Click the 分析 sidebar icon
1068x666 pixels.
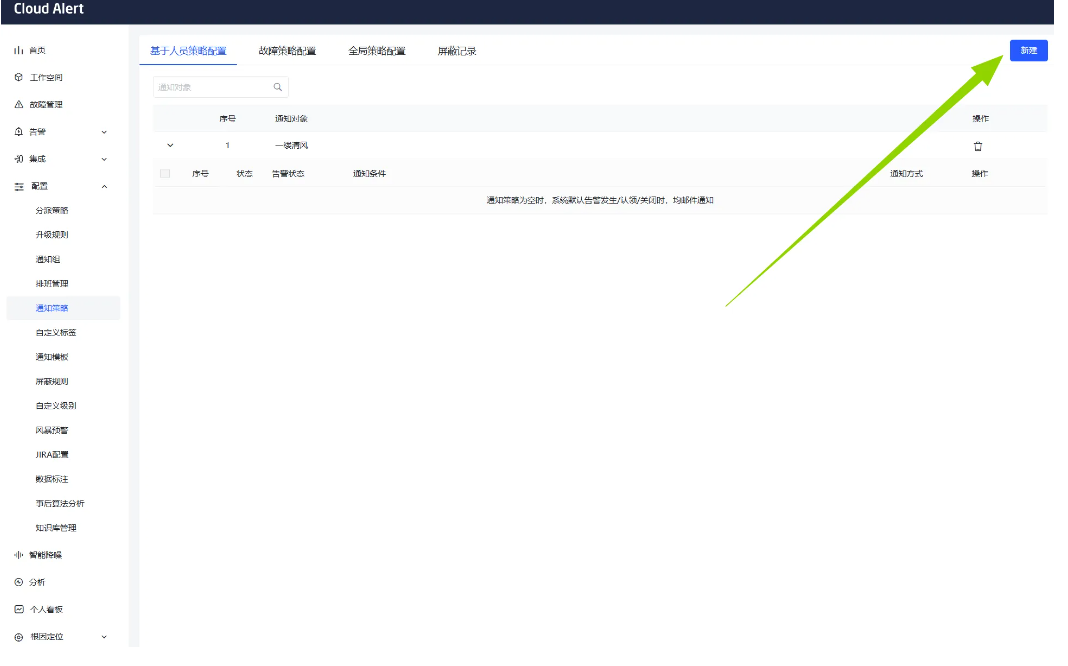18,582
